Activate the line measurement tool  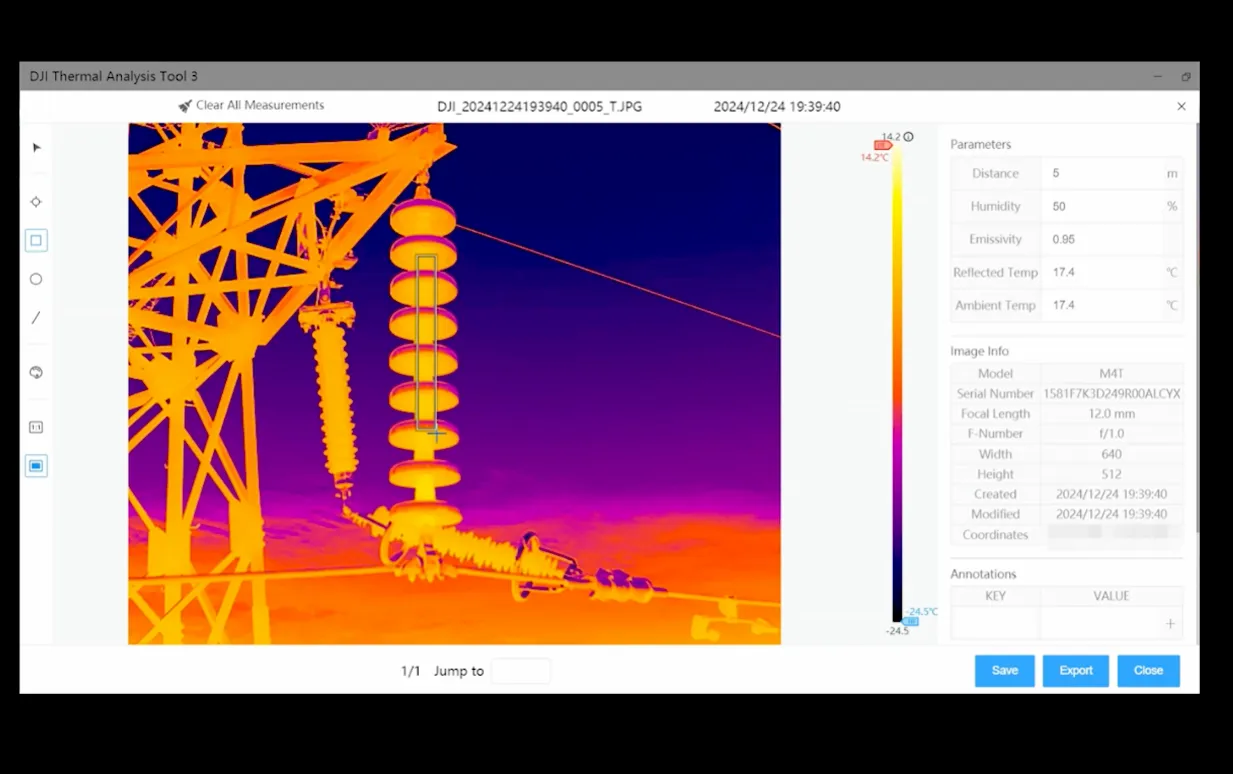[x=36, y=318]
